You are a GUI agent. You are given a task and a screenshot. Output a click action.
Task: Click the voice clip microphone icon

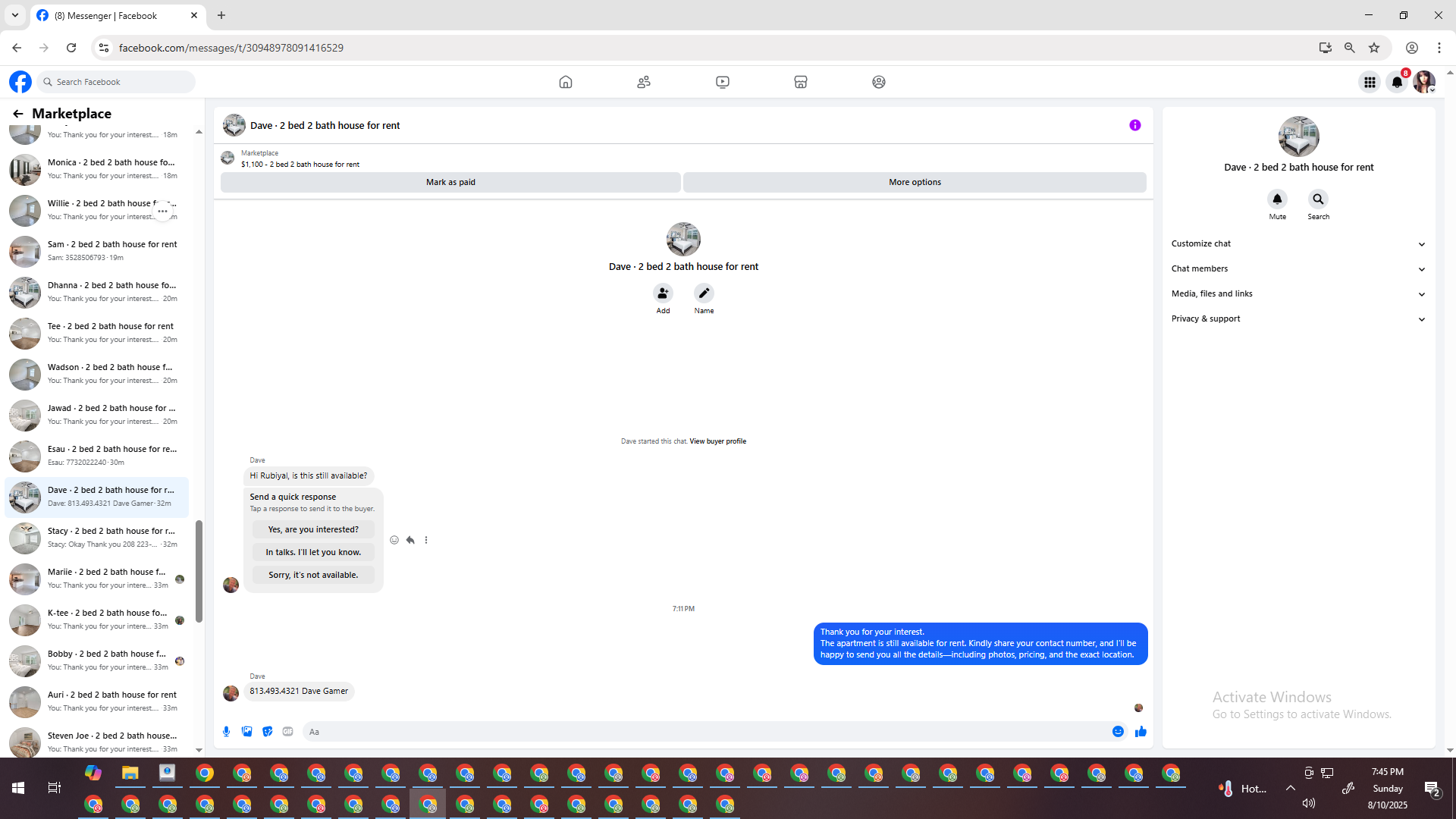tap(226, 732)
